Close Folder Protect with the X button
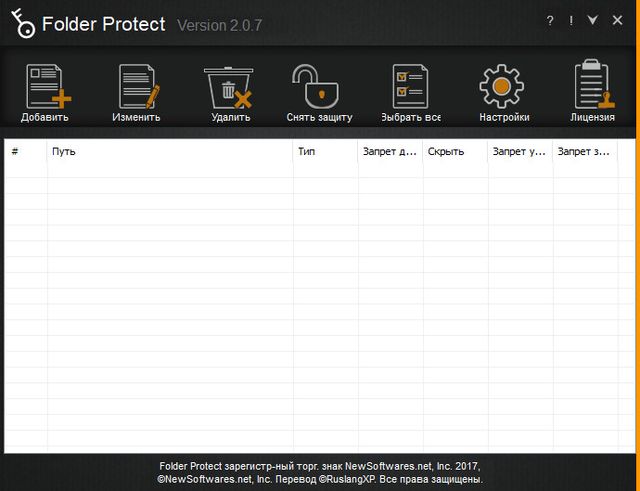The image size is (640, 491). point(618,20)
